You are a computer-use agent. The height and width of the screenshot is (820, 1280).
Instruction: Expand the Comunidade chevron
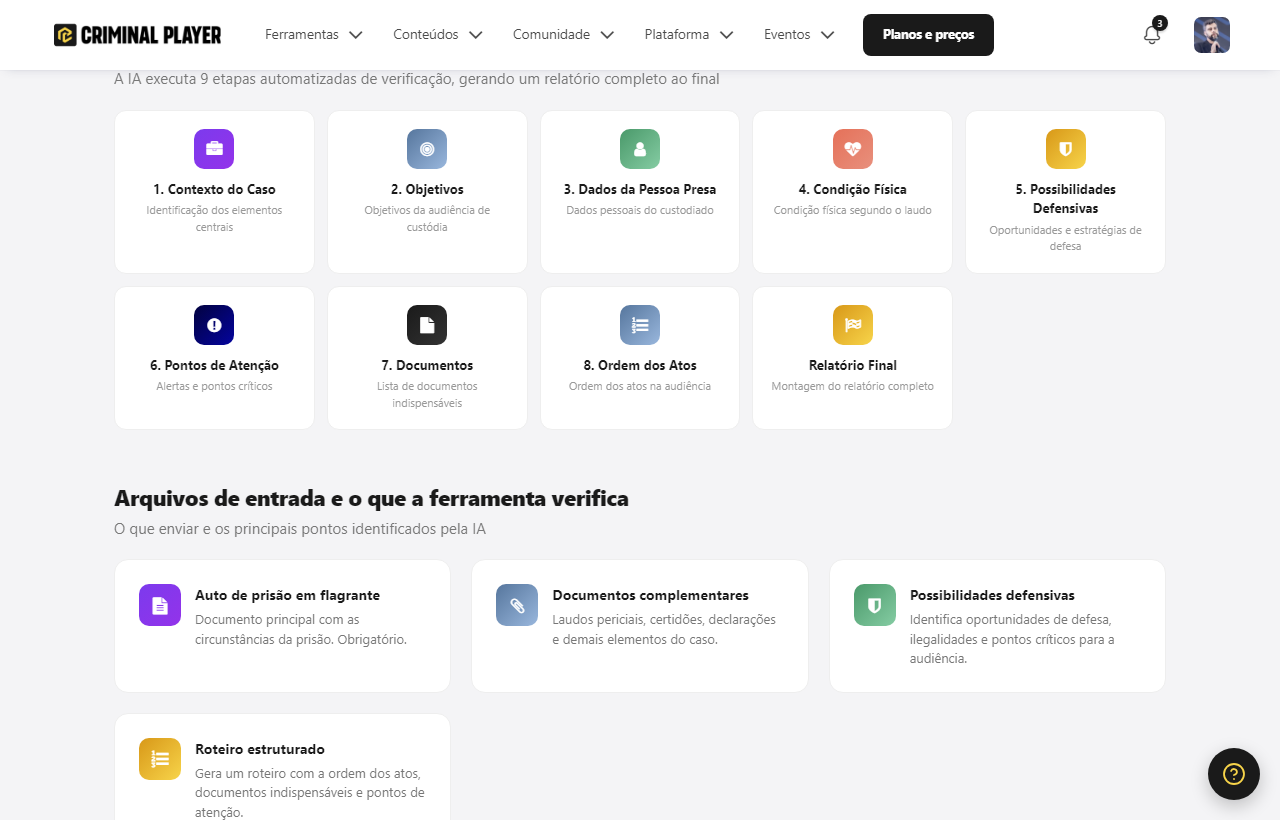607,35
